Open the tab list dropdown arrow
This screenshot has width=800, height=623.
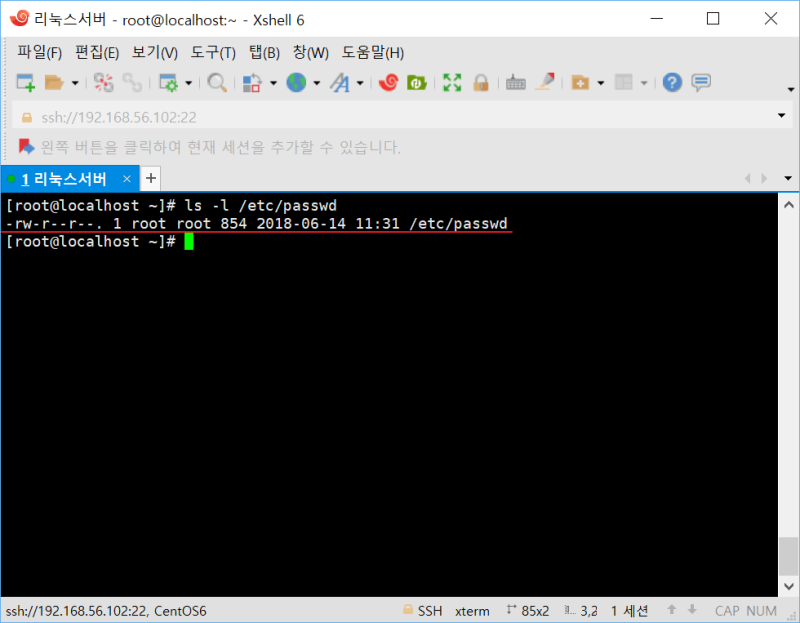(788, 179)
